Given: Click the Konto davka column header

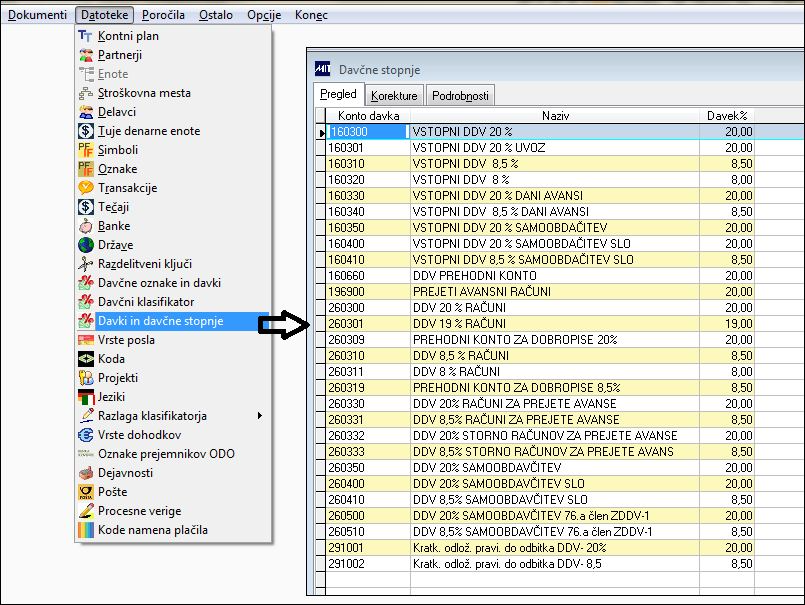Looking at the screenshot, I should 368,116.
